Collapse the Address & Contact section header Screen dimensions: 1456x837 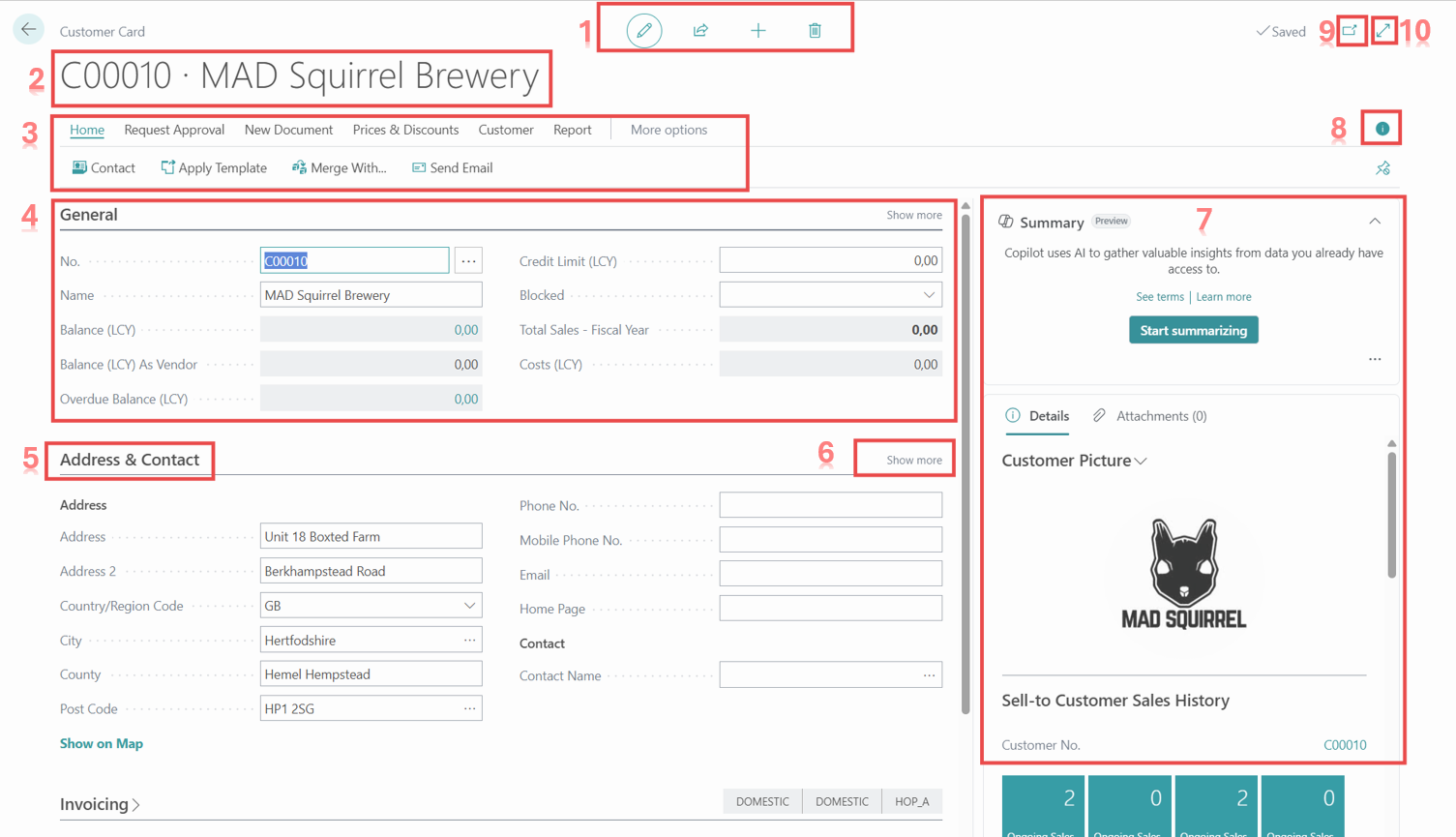[130, 460]
